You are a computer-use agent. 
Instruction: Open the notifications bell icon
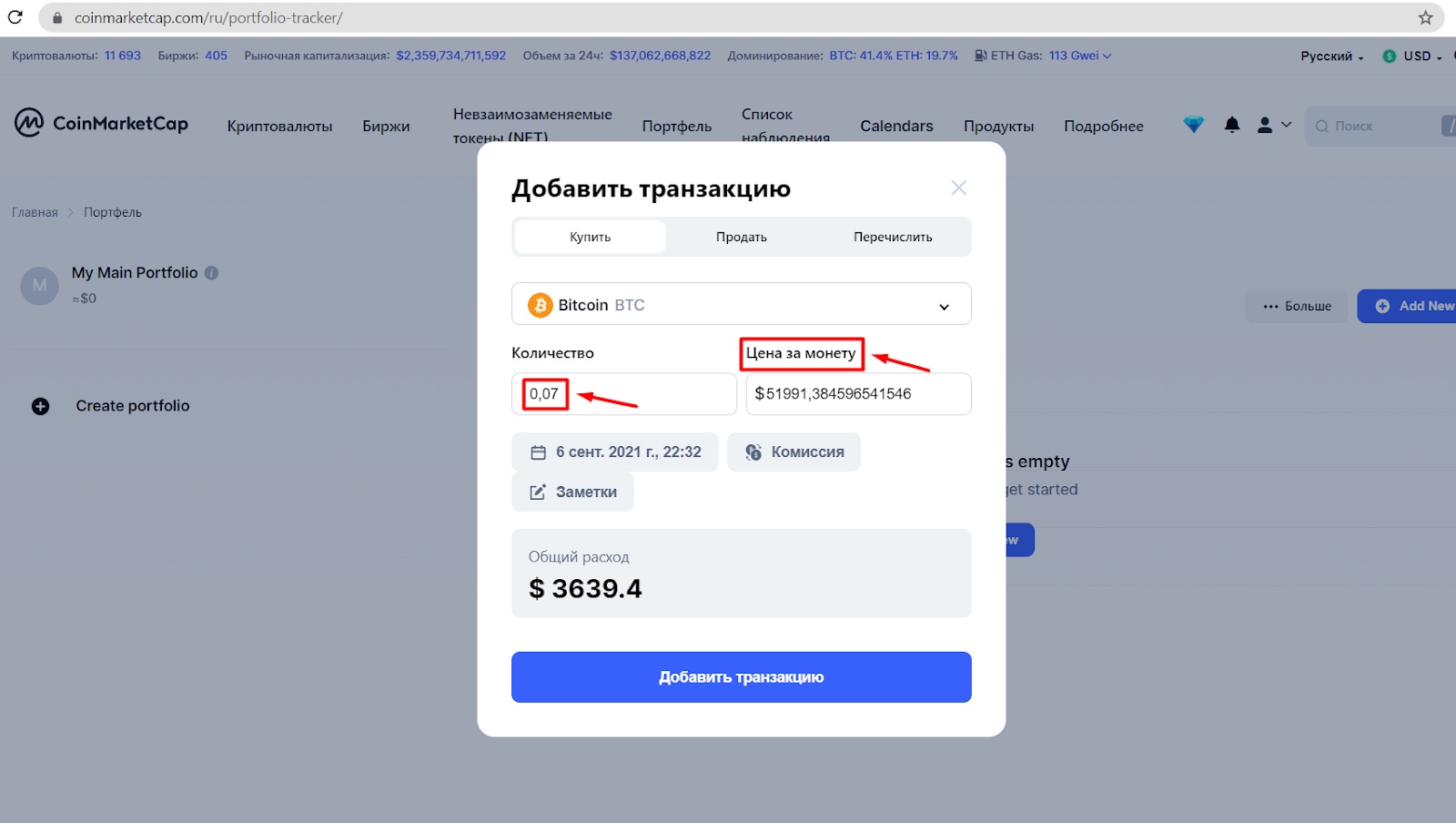pyautogui.click(x=1232, y=125)
